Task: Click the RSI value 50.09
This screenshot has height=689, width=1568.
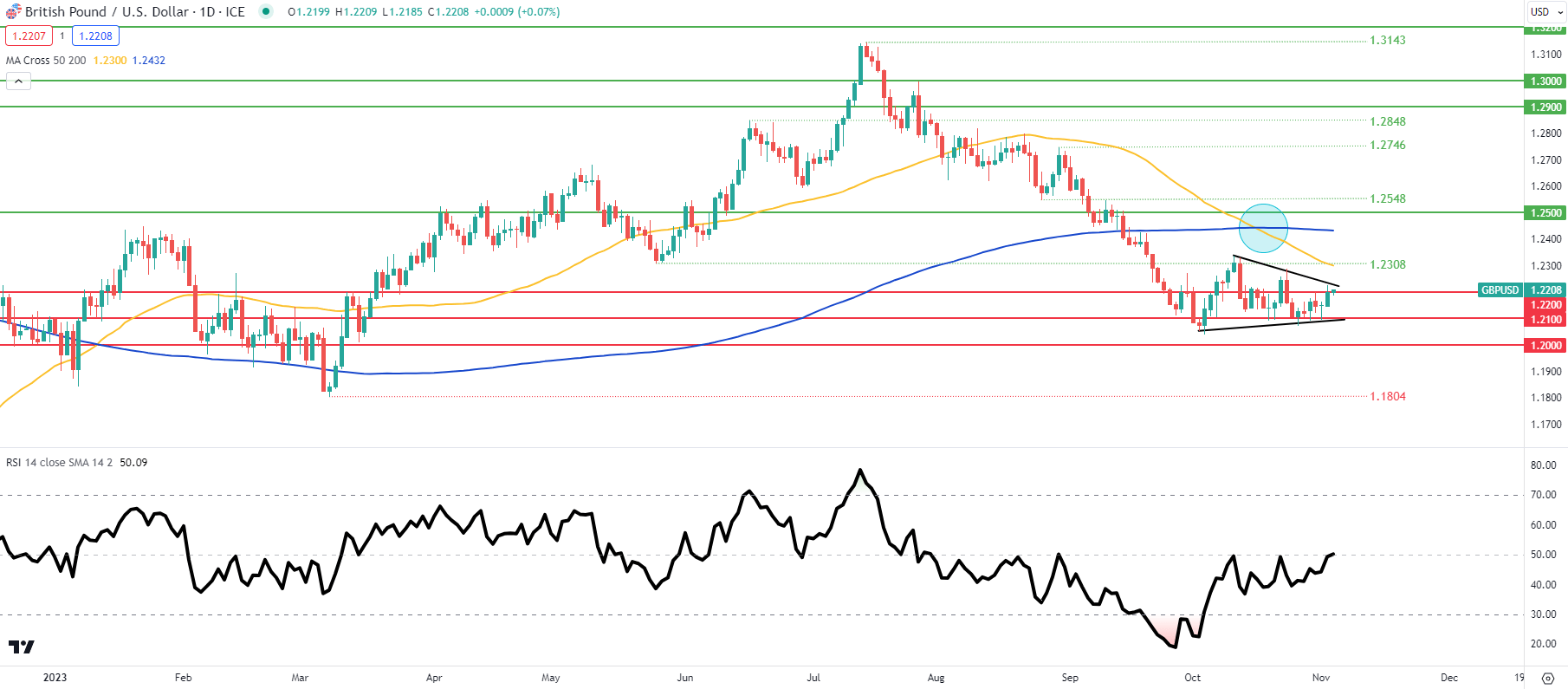Action: click(x=133, y=462)
